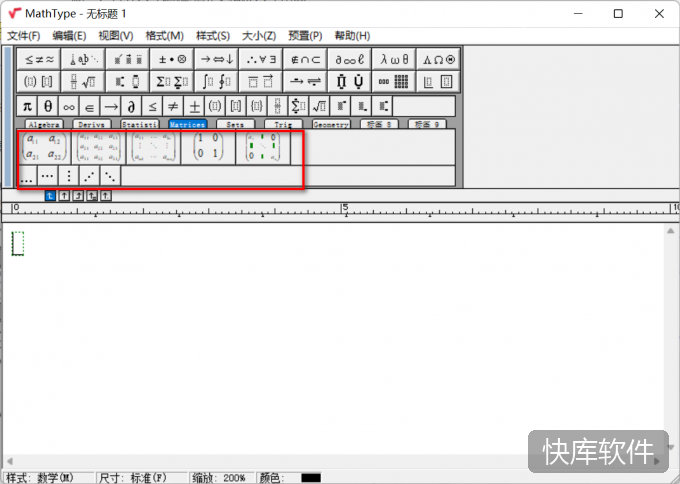
Task: Open the 预置(P) menu
Action: (305, 36)
